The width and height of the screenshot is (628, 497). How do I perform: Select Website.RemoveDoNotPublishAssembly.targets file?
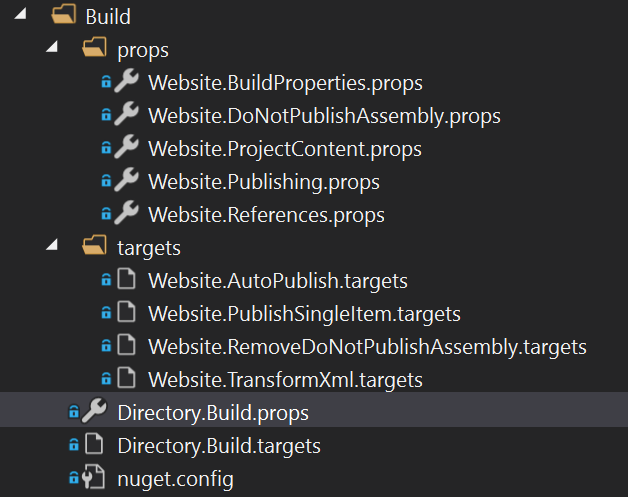pyautogui.click(x=367, y=347)
